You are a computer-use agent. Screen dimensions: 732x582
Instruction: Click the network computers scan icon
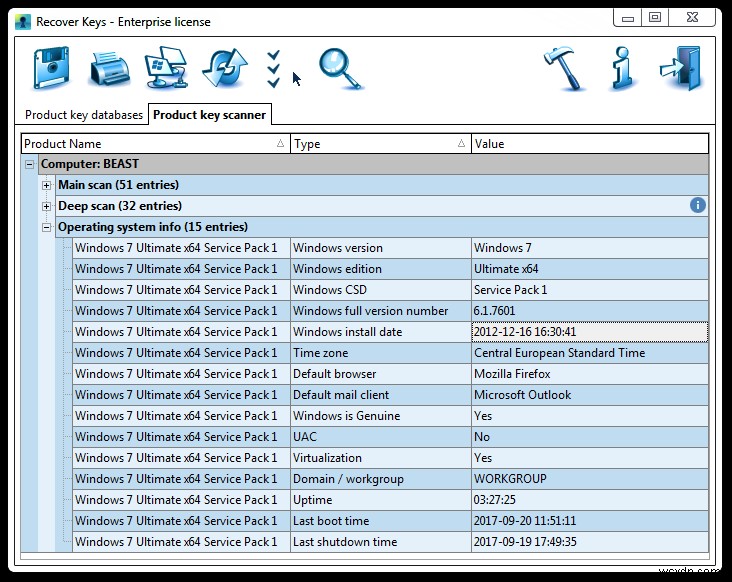tap(166, 67)
